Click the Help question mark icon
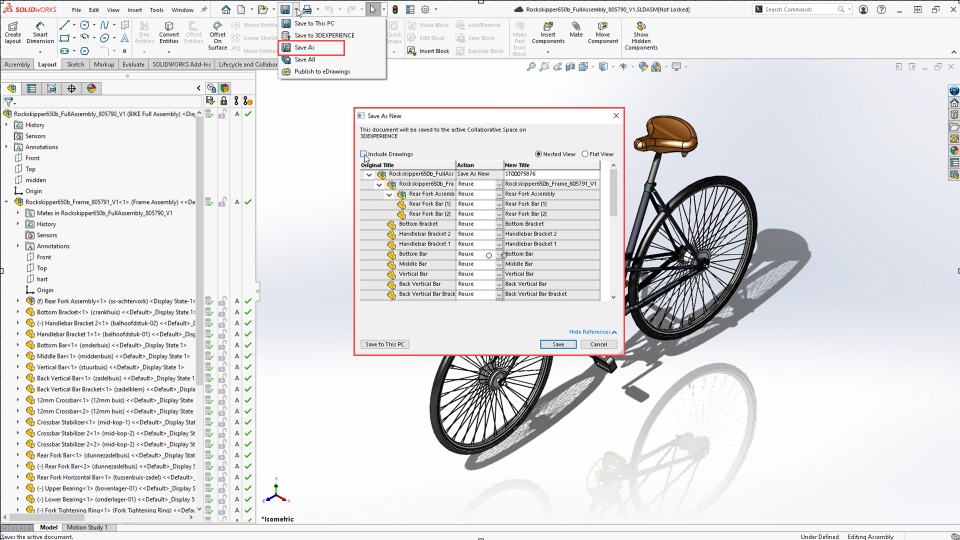This screenshot has height=540, width=960. pyautogui.click(x=881, y=9)
